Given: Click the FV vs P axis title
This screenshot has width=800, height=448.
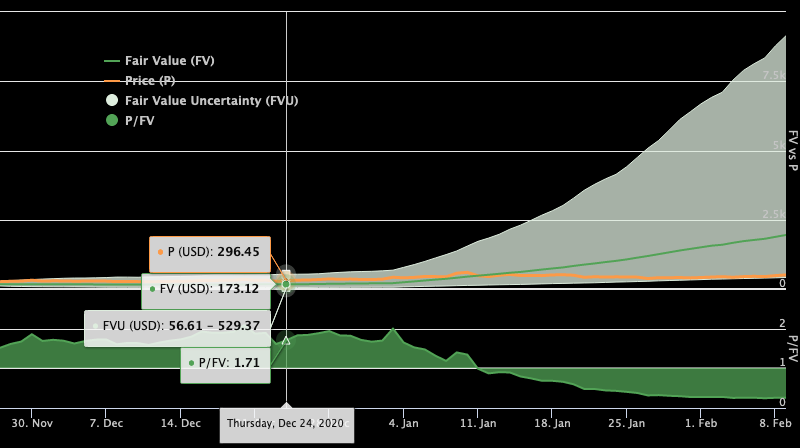Looking at the screenshot, I should (792, 151).
